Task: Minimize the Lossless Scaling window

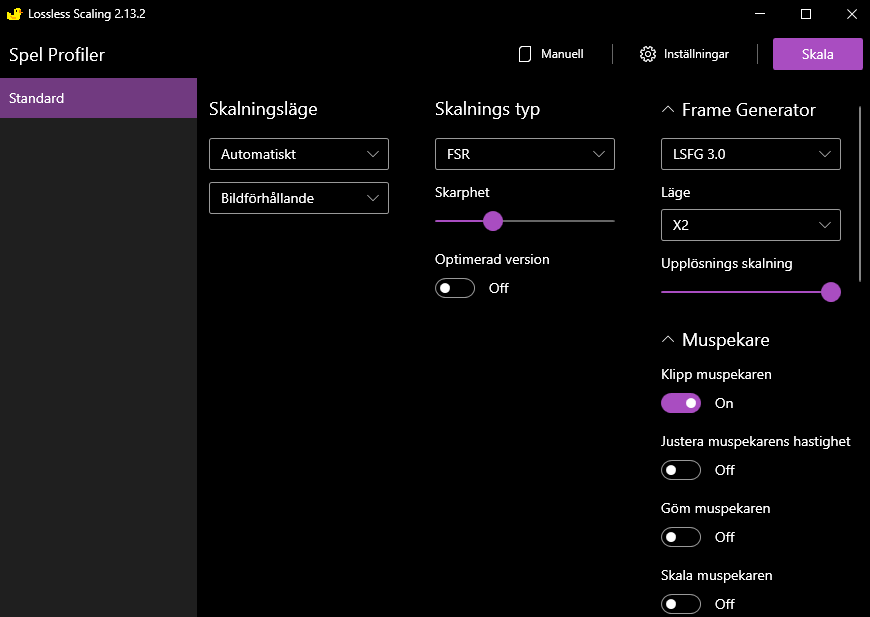Action: tap(761, 14)
